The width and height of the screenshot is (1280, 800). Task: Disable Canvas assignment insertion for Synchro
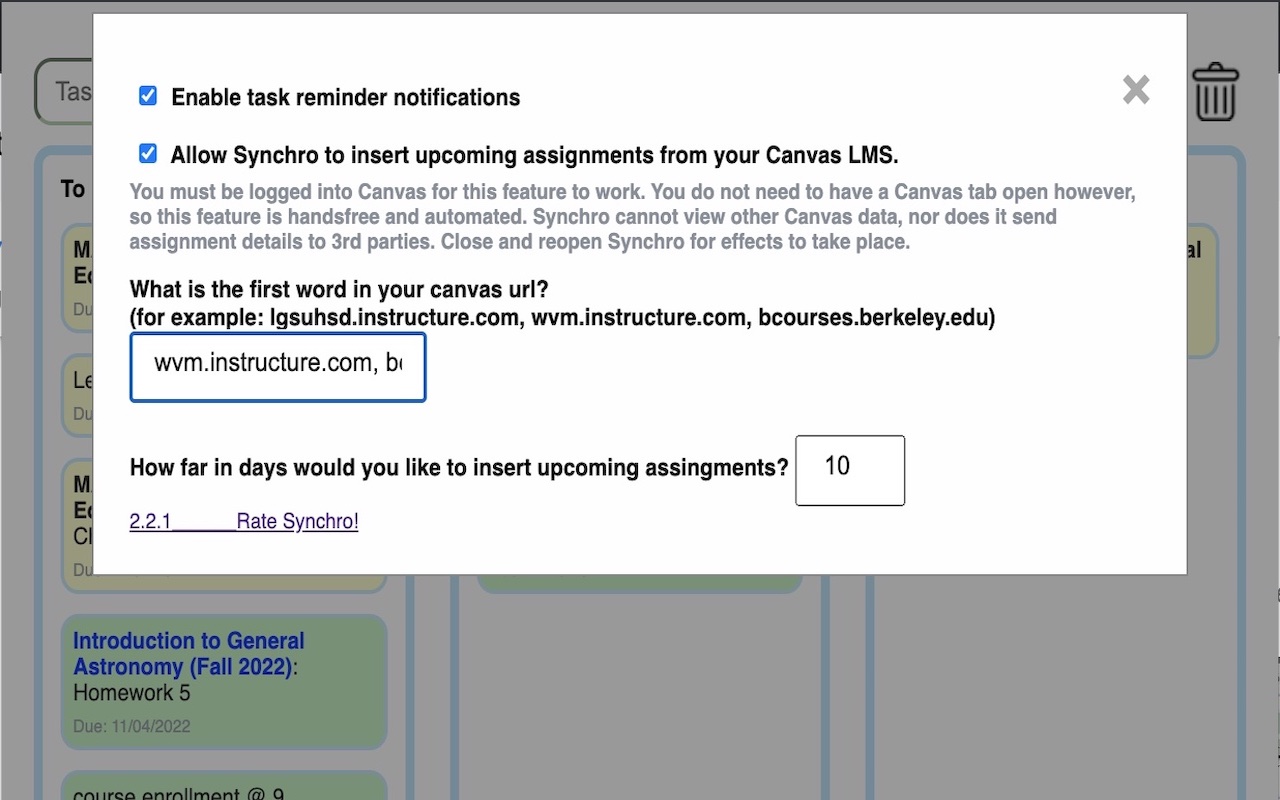click(x=148, y=153)
